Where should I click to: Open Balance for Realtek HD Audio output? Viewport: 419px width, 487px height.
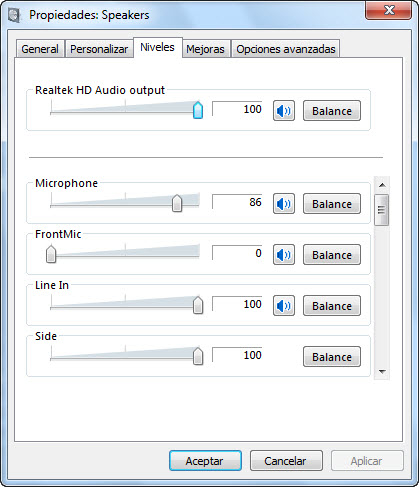coord(332,111)
